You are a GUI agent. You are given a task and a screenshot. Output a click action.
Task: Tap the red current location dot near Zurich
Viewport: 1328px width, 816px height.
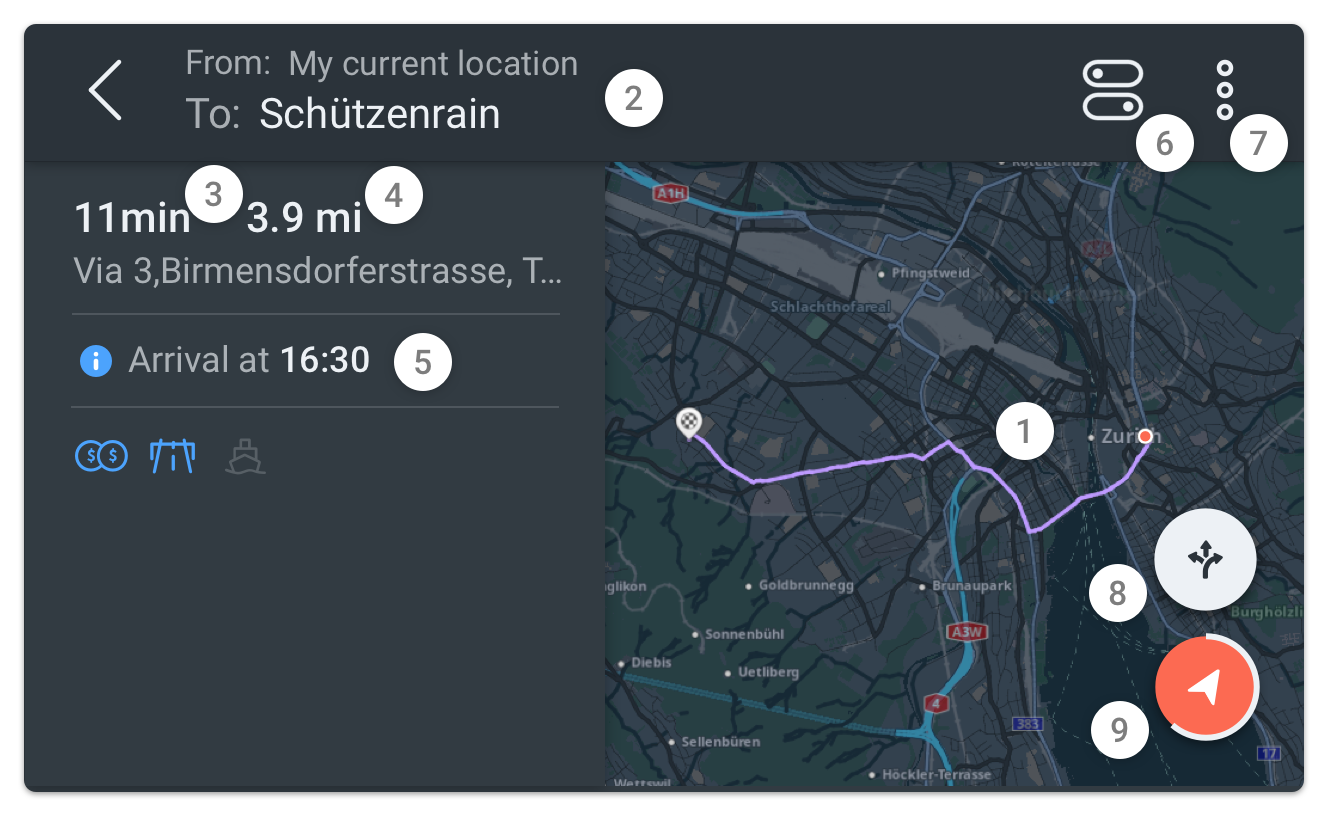(x=1145, y=435)
